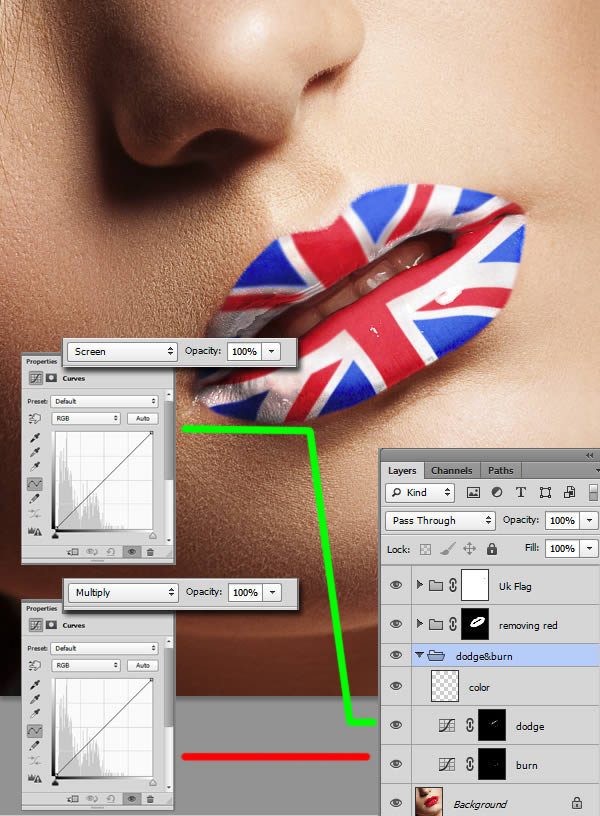Image resolution: width=600 pixels, height=816 pixels.
Task: Click the masks icon in the upper Properties panel
Action: [52, 378]
